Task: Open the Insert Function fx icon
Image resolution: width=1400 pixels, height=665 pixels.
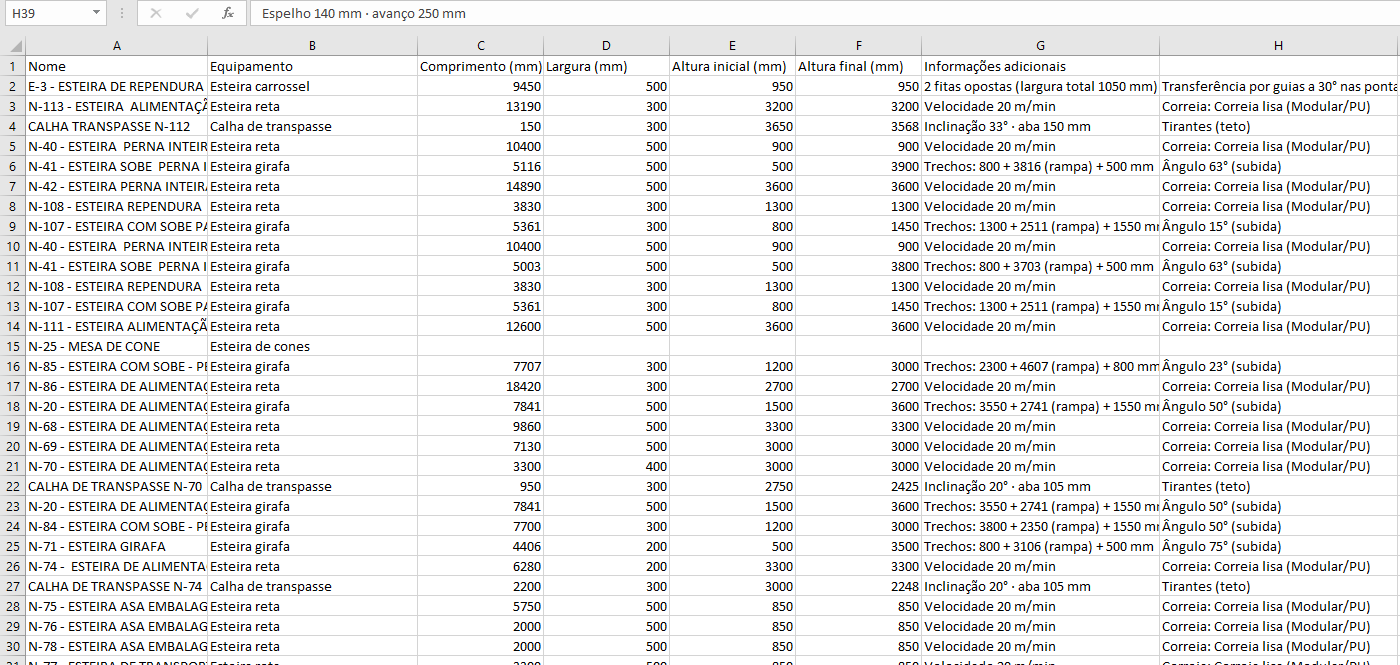Action: [x=228, y=13]
